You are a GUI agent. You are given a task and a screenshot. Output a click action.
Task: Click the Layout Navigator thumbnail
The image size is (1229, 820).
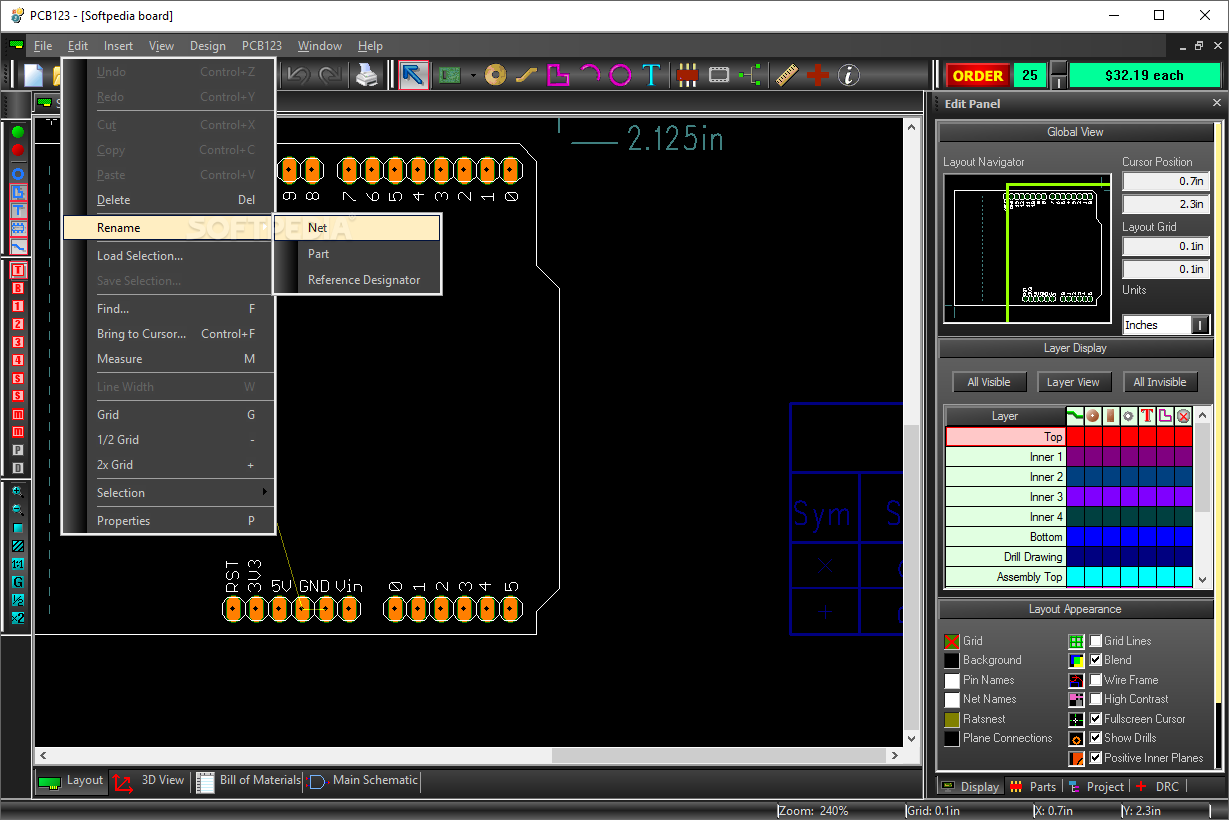[x=1027, y=248]
